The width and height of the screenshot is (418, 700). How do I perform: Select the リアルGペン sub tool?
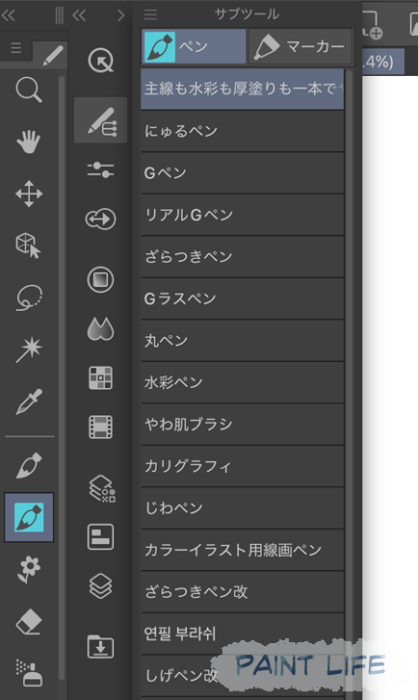[242, 215]
